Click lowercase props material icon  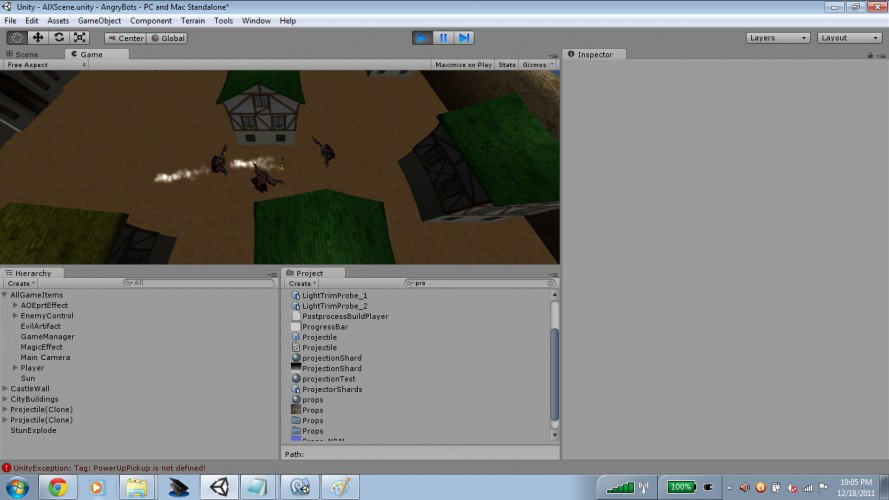pos(295,400)
